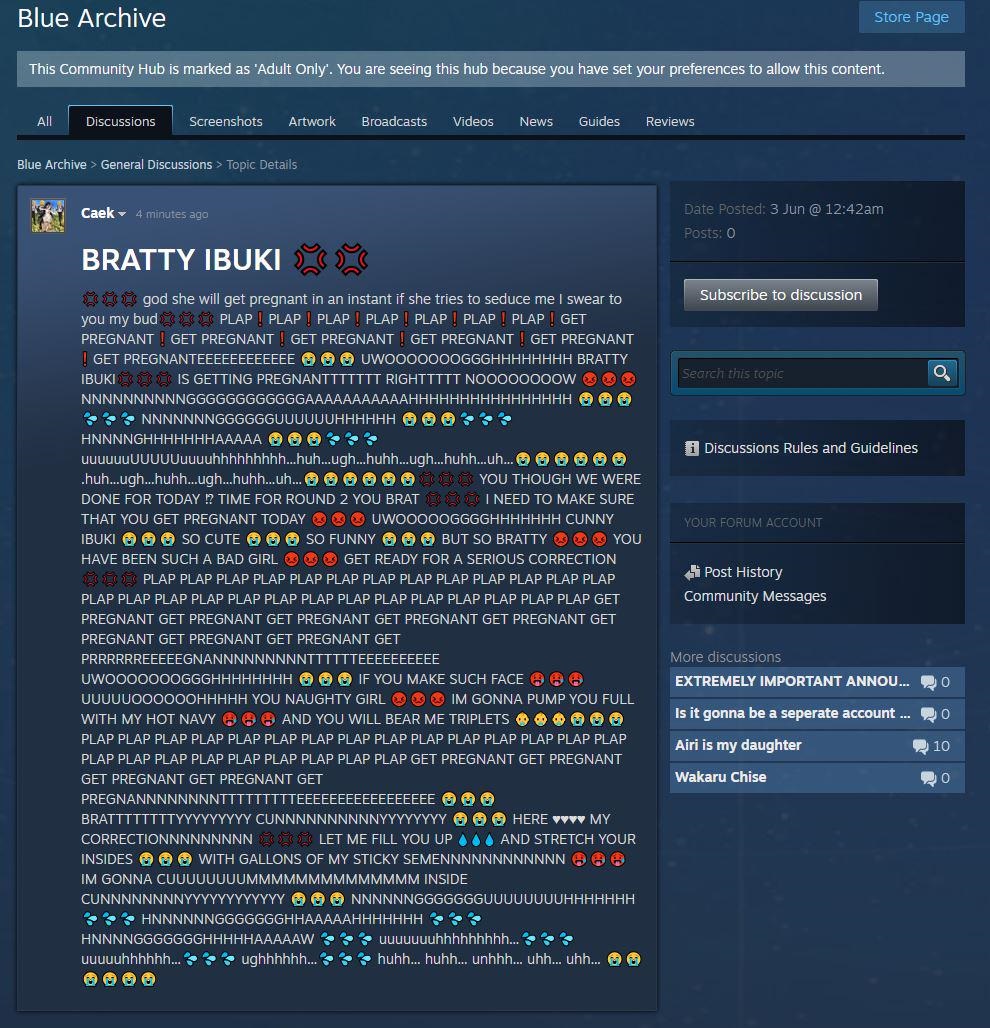The width and height of the screenshot is (990, 1028).
Task: Click the 'Posts: 0' text
Action: (709, 233)
